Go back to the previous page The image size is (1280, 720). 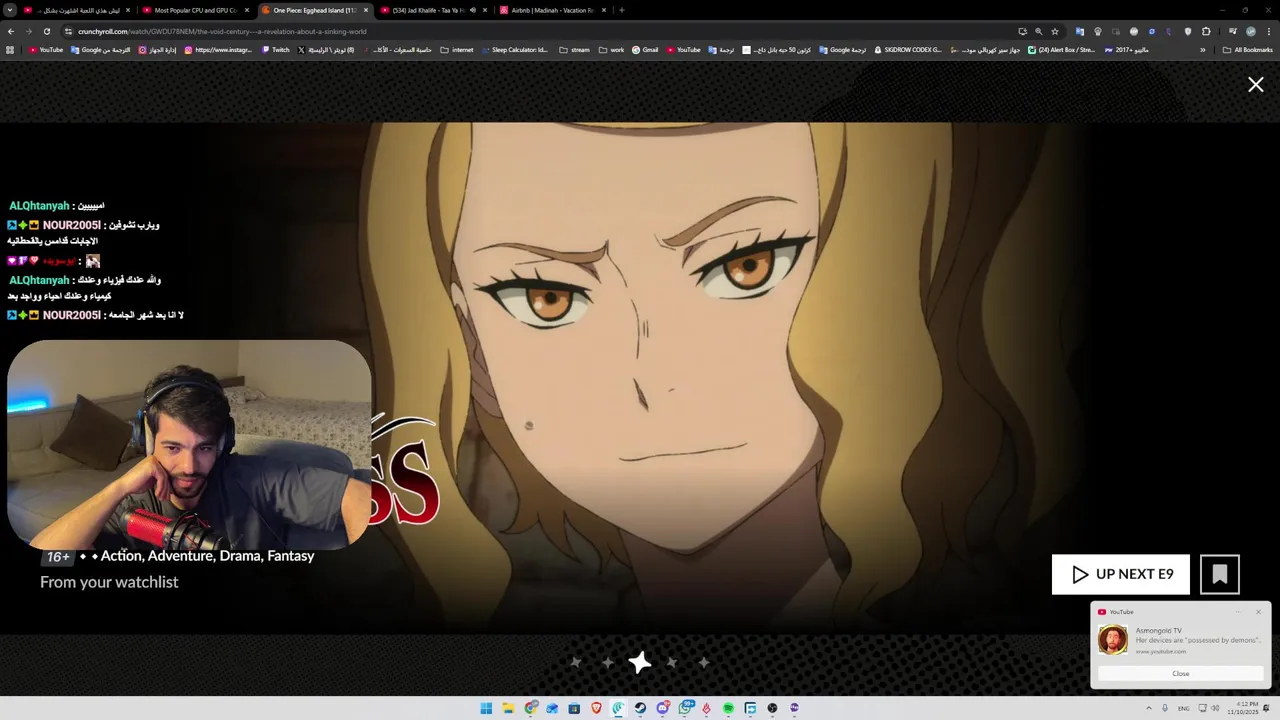10,31
